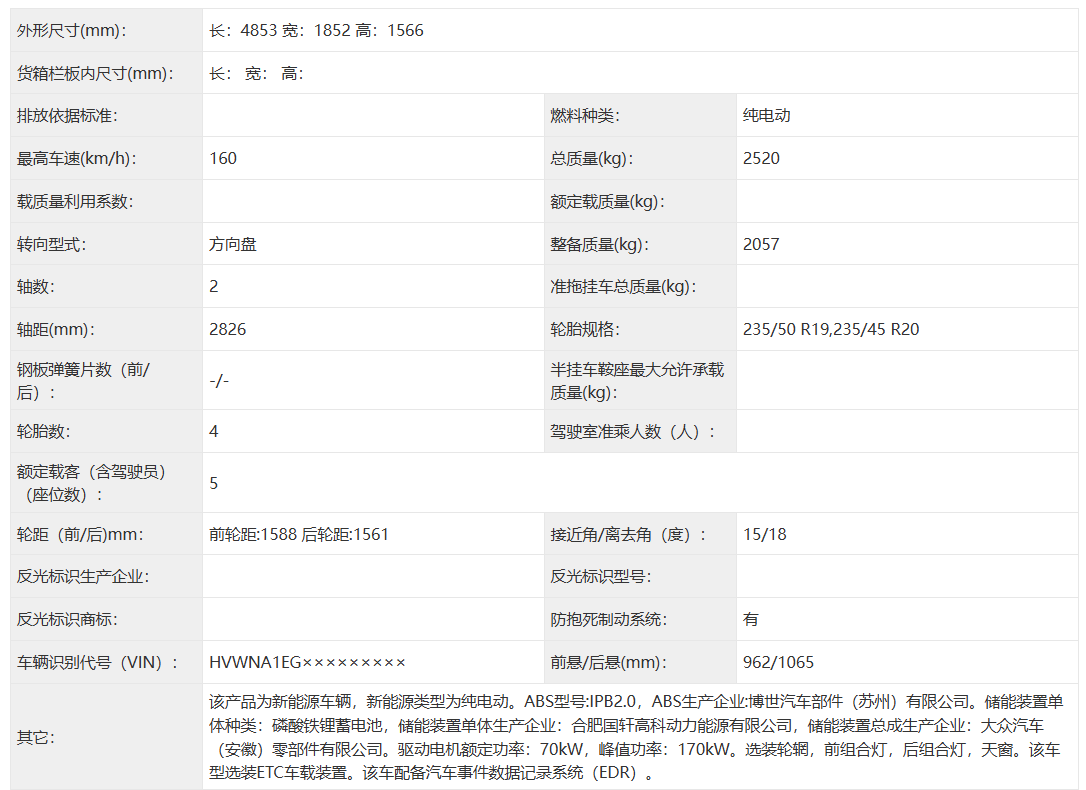Select the tire spec 235/50 R19,235/45 R20

tap(831, 329)
